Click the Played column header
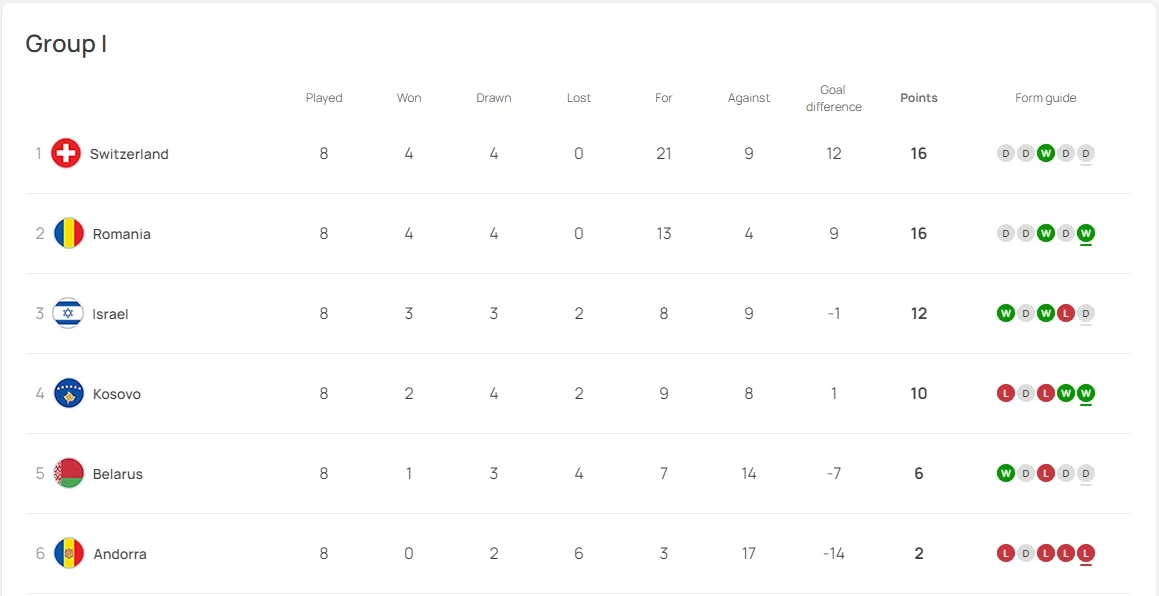Screen dimensions: 1159x596 [x=324, y=98]
